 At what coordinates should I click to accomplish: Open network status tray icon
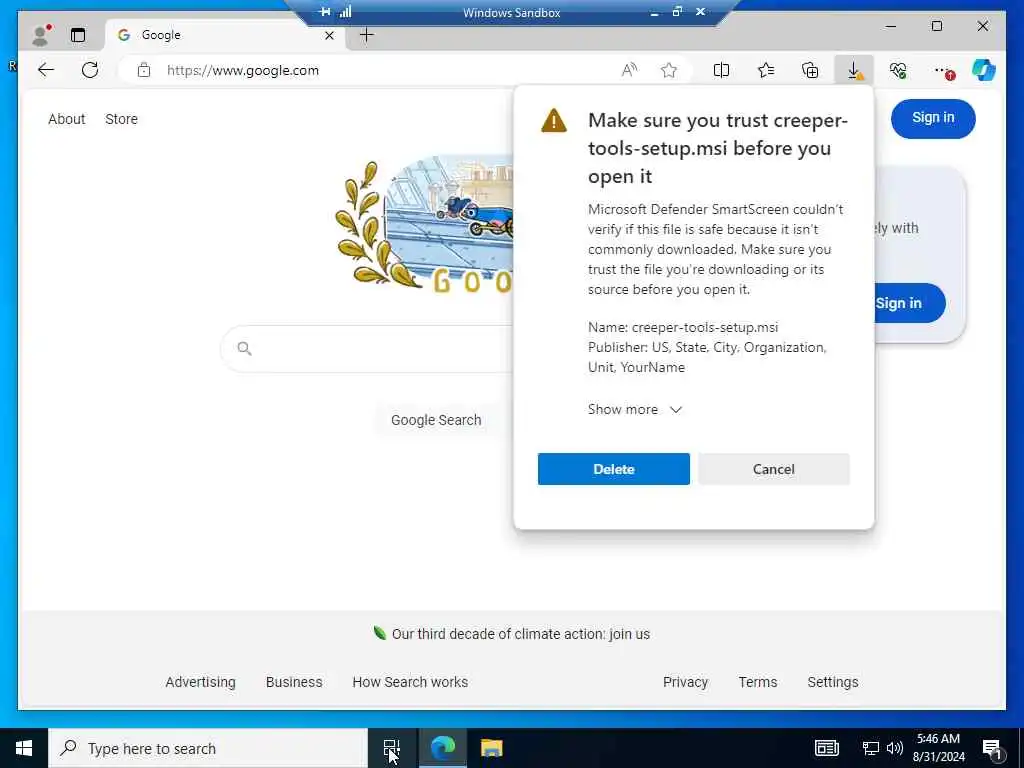coord(871,748)
